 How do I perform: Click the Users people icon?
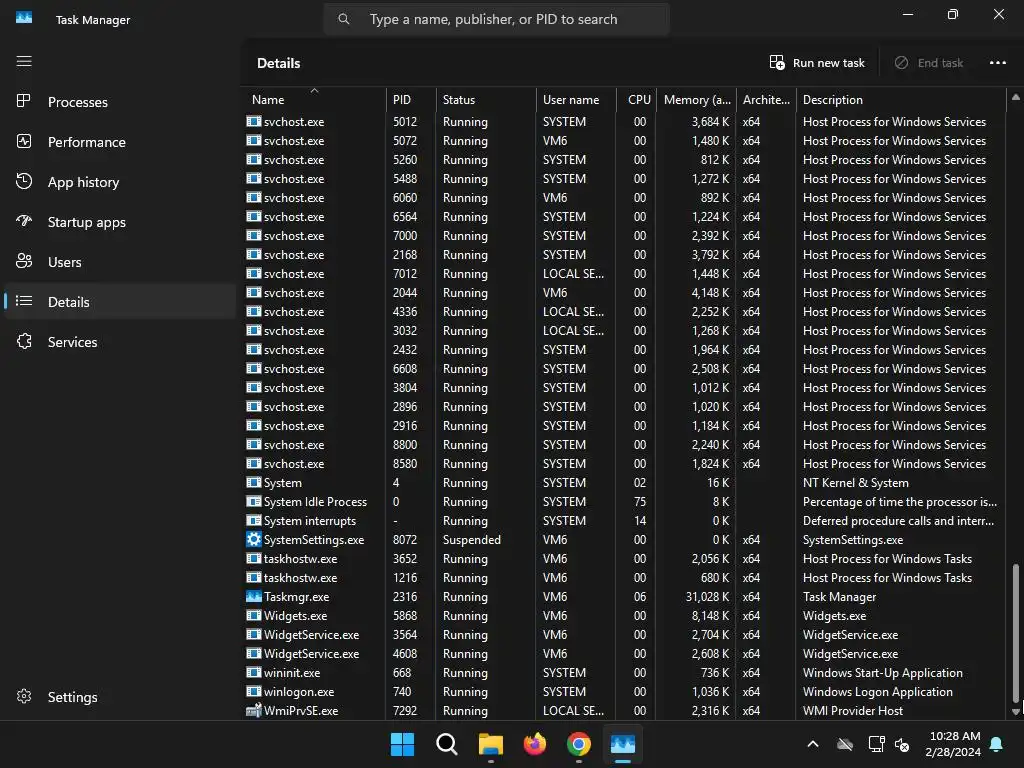(x=24, y=261)
